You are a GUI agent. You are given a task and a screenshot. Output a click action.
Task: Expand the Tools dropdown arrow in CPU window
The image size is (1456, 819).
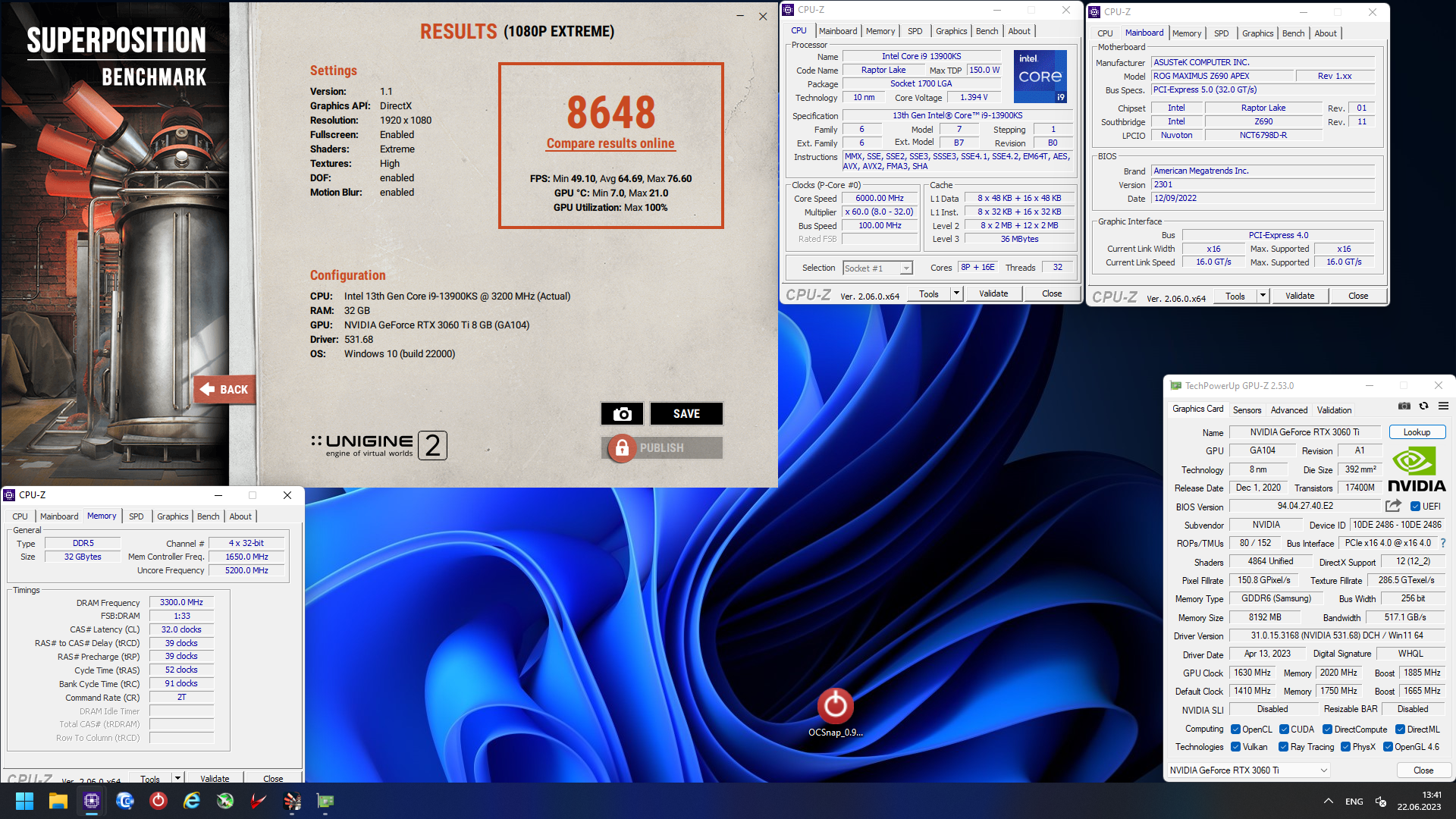click(956, 293)
